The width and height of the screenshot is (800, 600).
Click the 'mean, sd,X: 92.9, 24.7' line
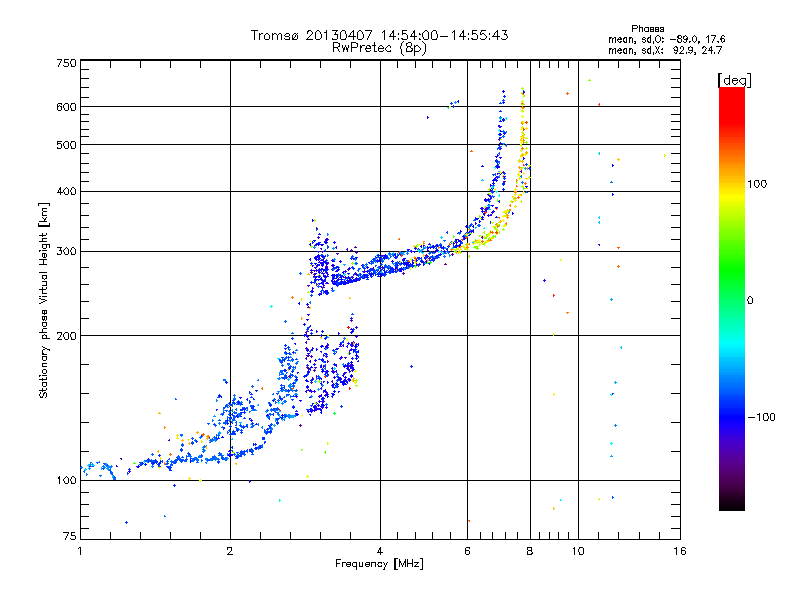click(x=665, y=50)
